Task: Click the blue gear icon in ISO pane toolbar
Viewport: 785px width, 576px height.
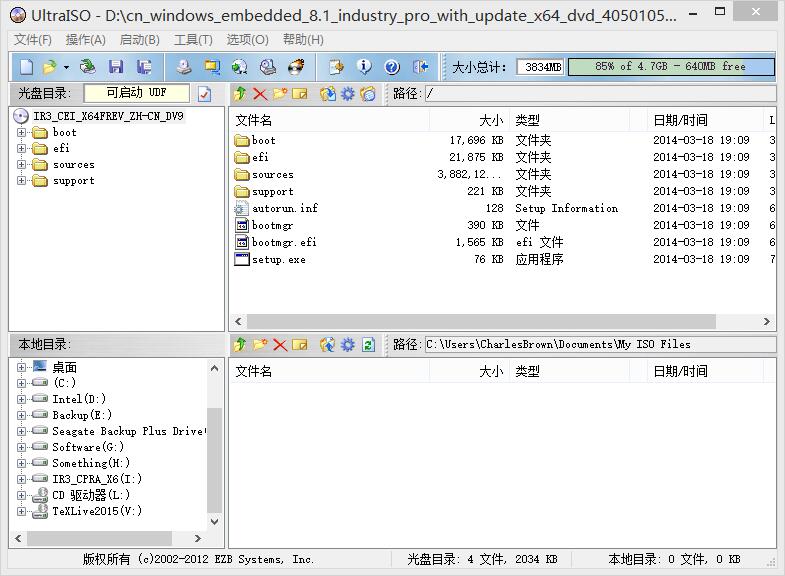Action: click(x=347, y=94)
